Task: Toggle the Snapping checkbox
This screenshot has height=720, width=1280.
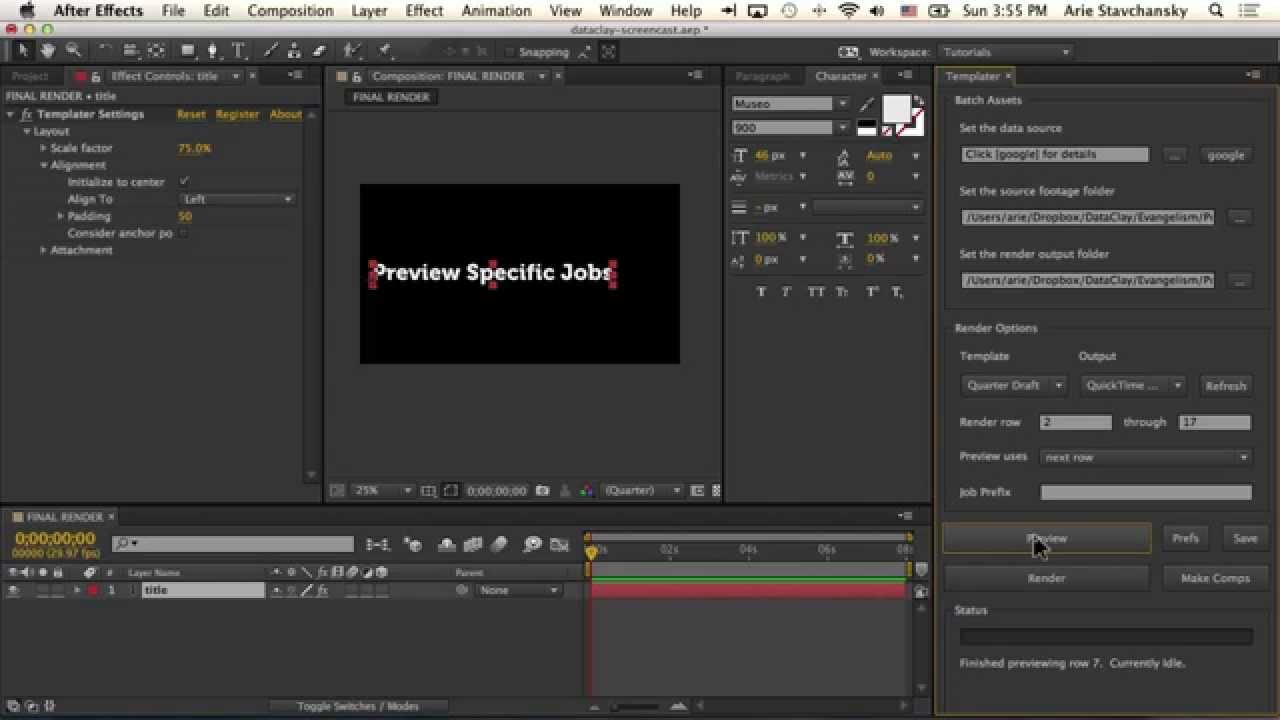Action: [x=510, y=52]
